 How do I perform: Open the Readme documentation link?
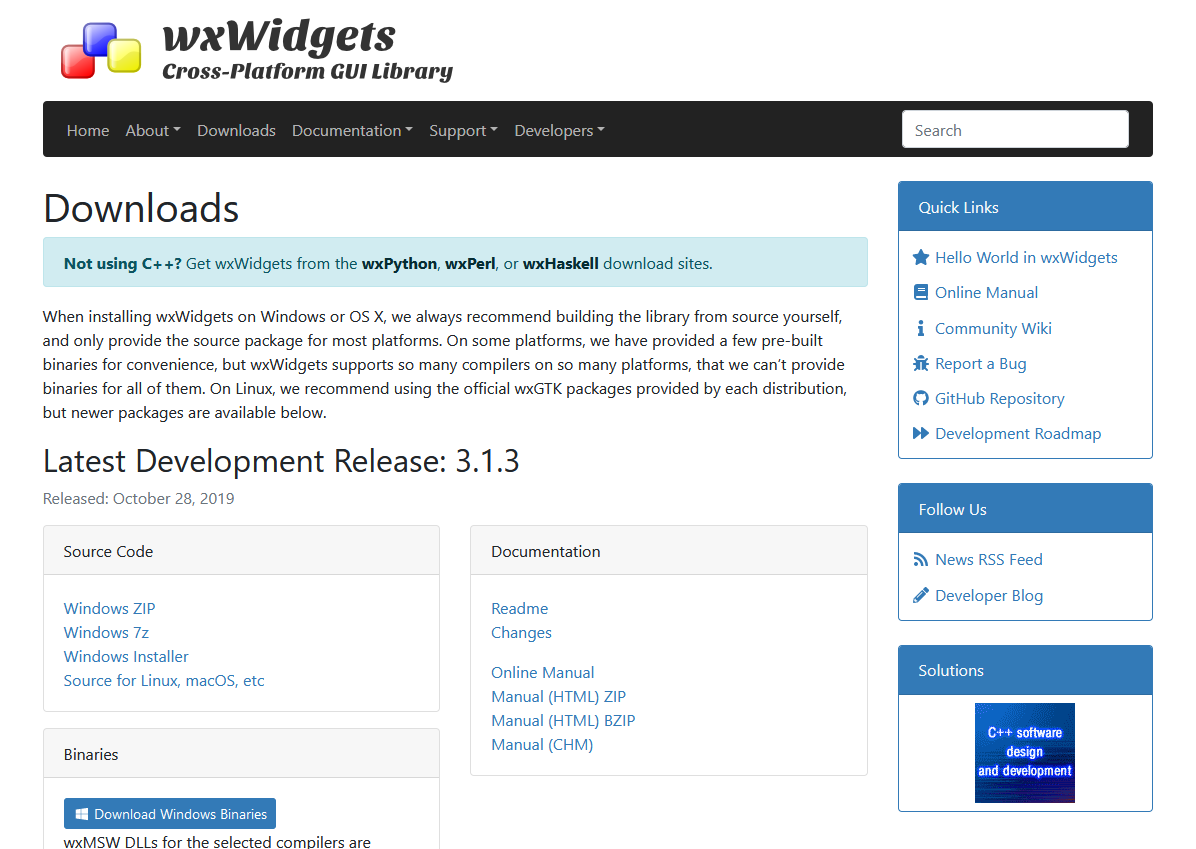click(x=519, y=609)
